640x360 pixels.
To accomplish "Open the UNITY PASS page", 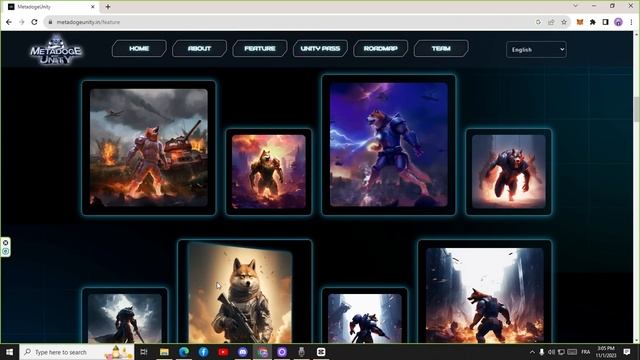I will pos(320,49).
